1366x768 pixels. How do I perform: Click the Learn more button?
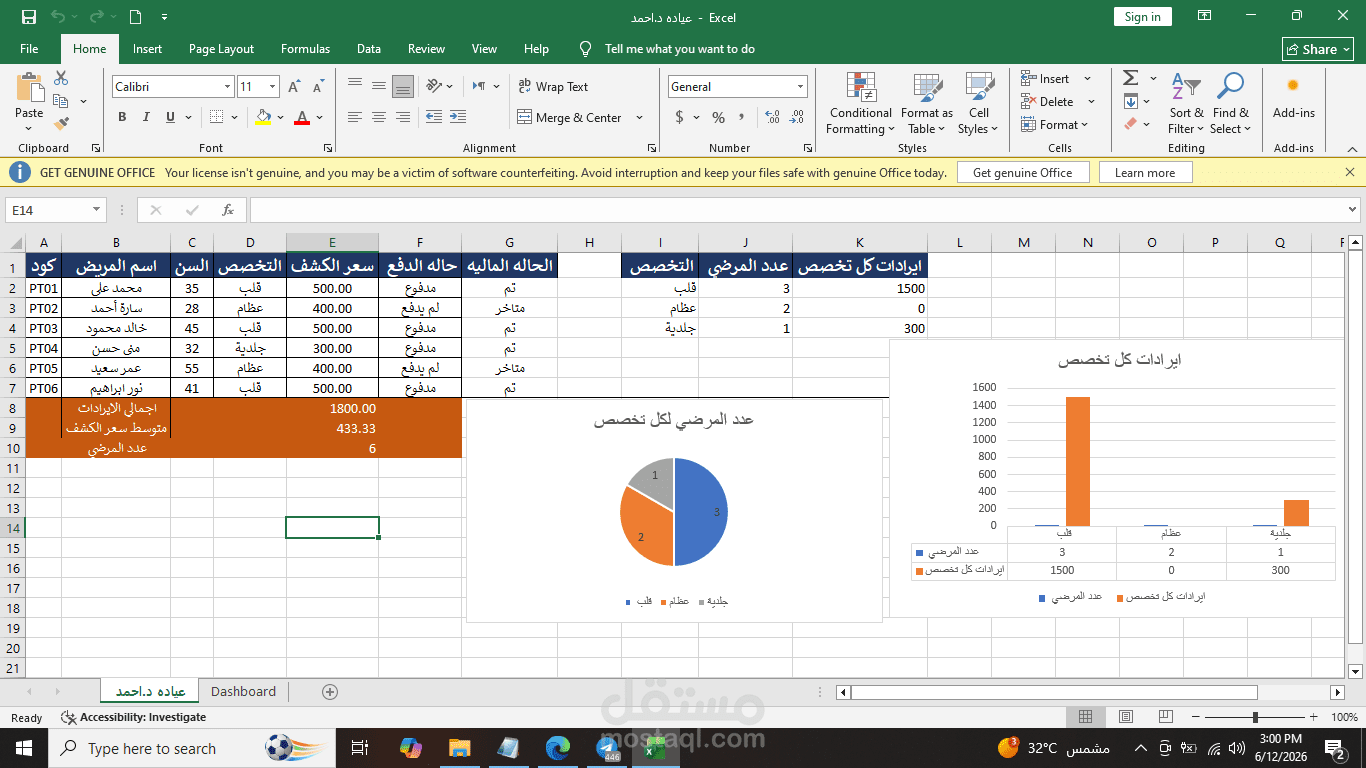click(1145, 173)
